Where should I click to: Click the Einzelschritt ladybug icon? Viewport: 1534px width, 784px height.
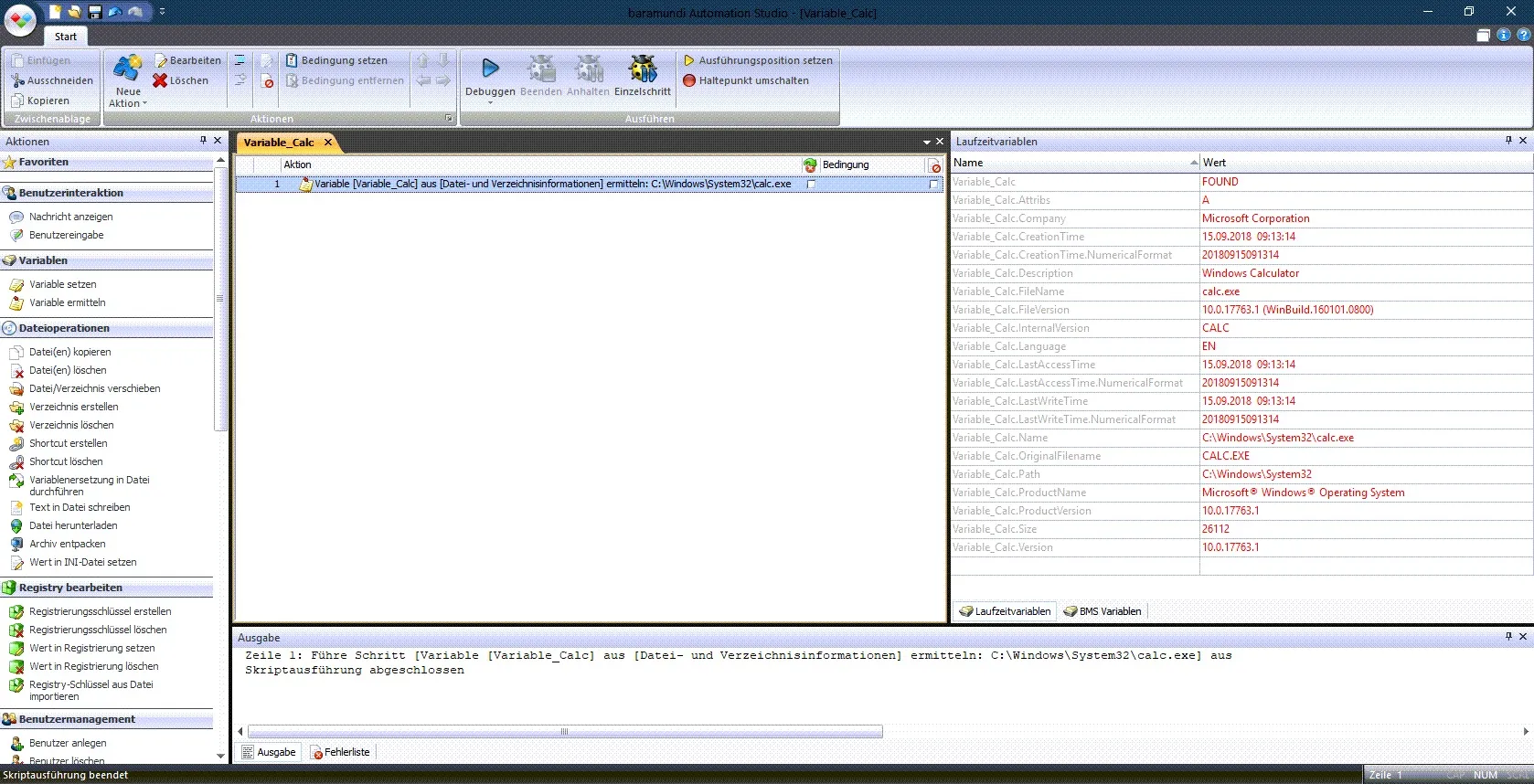tap(643, 69)
